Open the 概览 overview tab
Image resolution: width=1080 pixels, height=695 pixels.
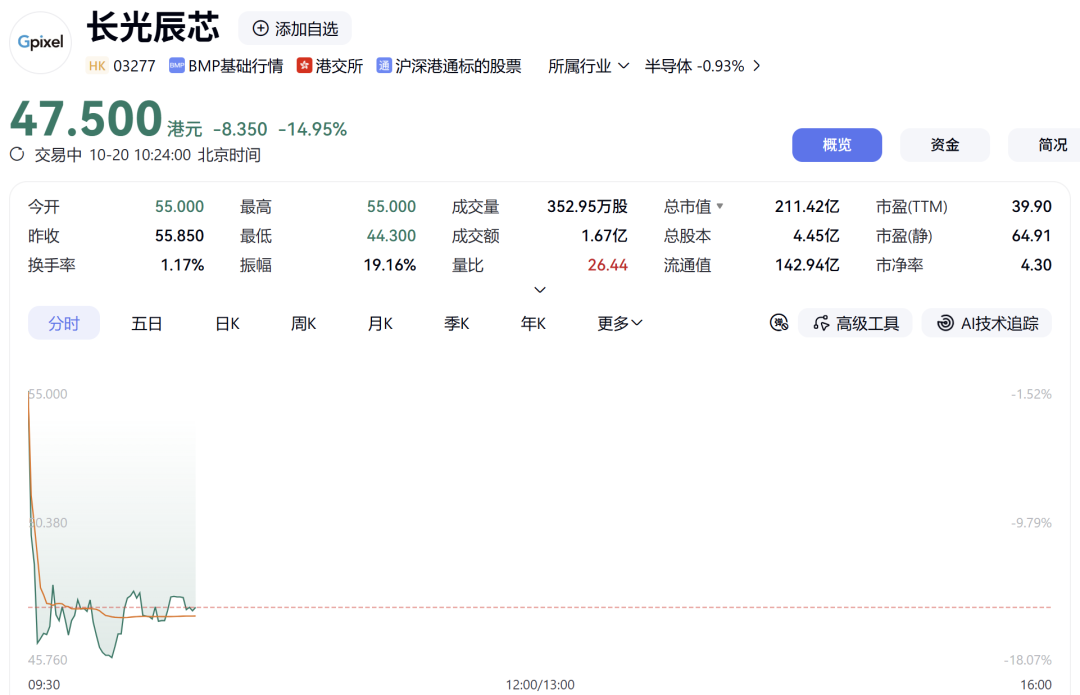pyautogui.click(x=837, y=145)
